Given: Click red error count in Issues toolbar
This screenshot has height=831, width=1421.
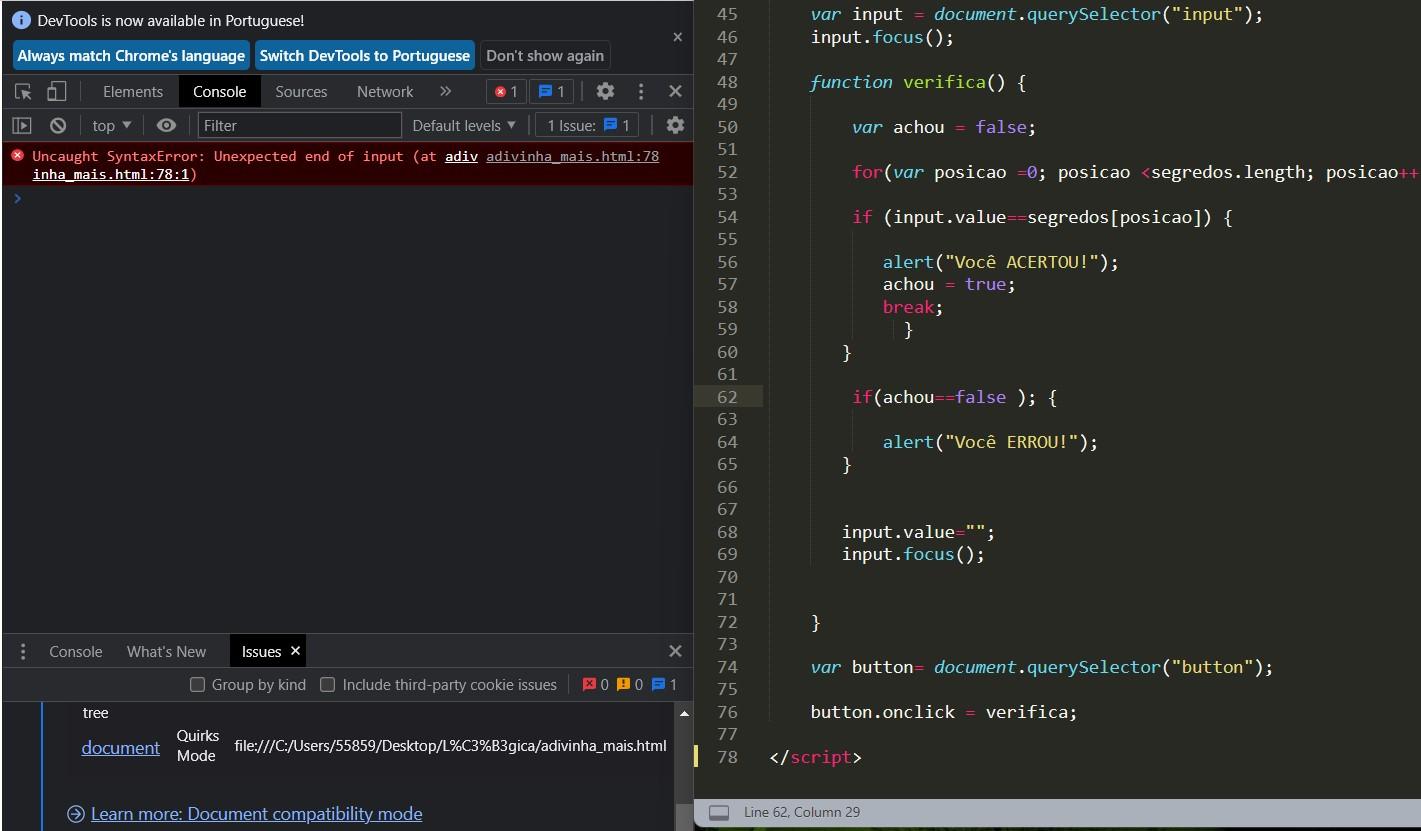Looking at the screenshot, I should tap(596, 684).
